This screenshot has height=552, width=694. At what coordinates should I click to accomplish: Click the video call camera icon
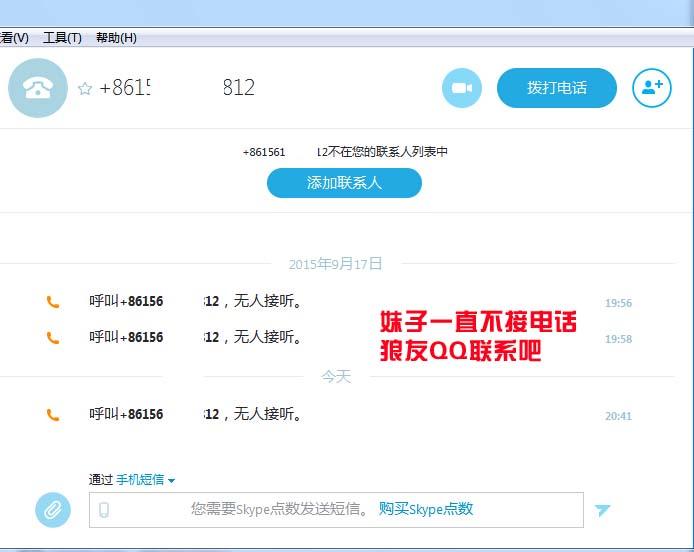462,88
